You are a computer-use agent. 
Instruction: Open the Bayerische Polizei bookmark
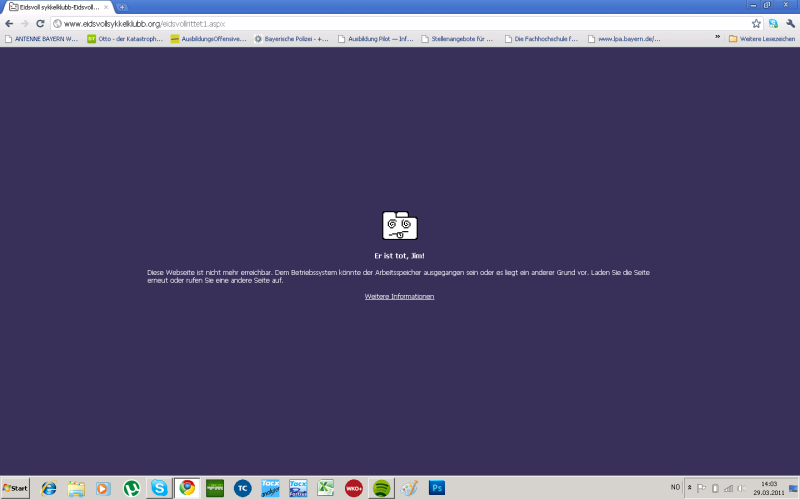click(x=291, y=39)
